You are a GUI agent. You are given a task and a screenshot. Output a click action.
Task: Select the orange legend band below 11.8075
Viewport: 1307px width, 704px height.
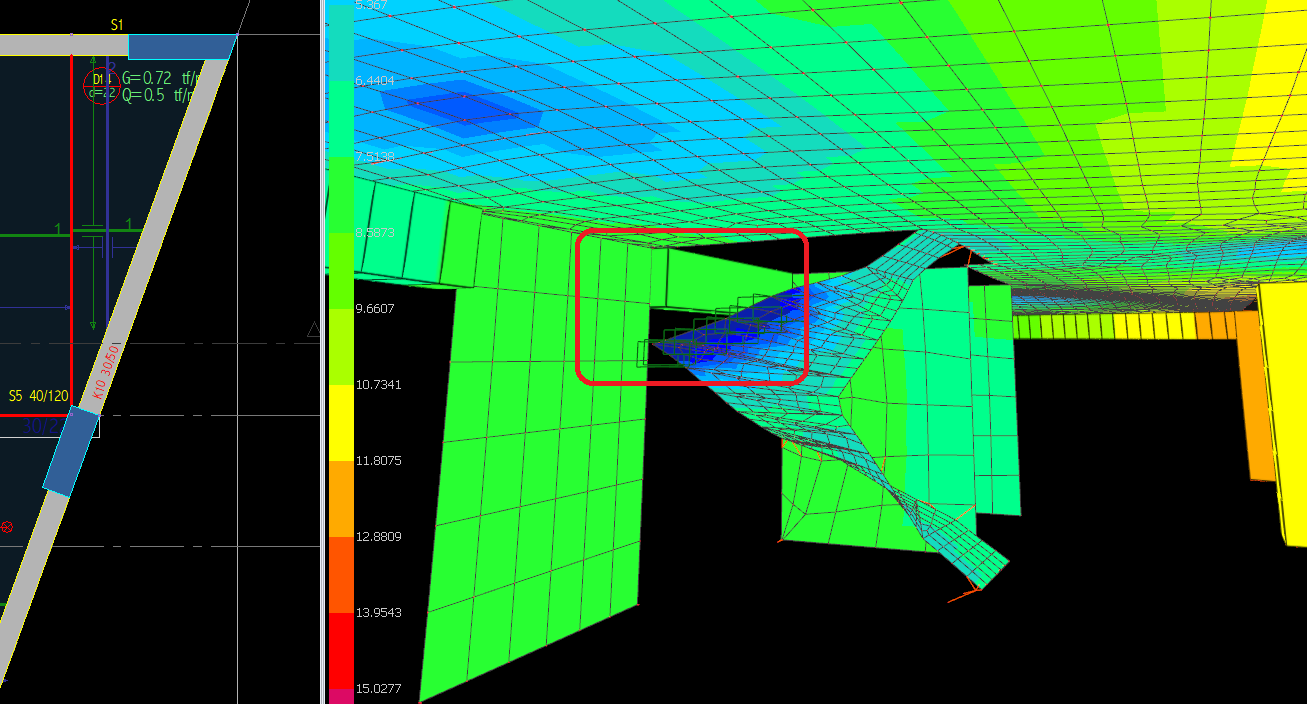[341, 498]
